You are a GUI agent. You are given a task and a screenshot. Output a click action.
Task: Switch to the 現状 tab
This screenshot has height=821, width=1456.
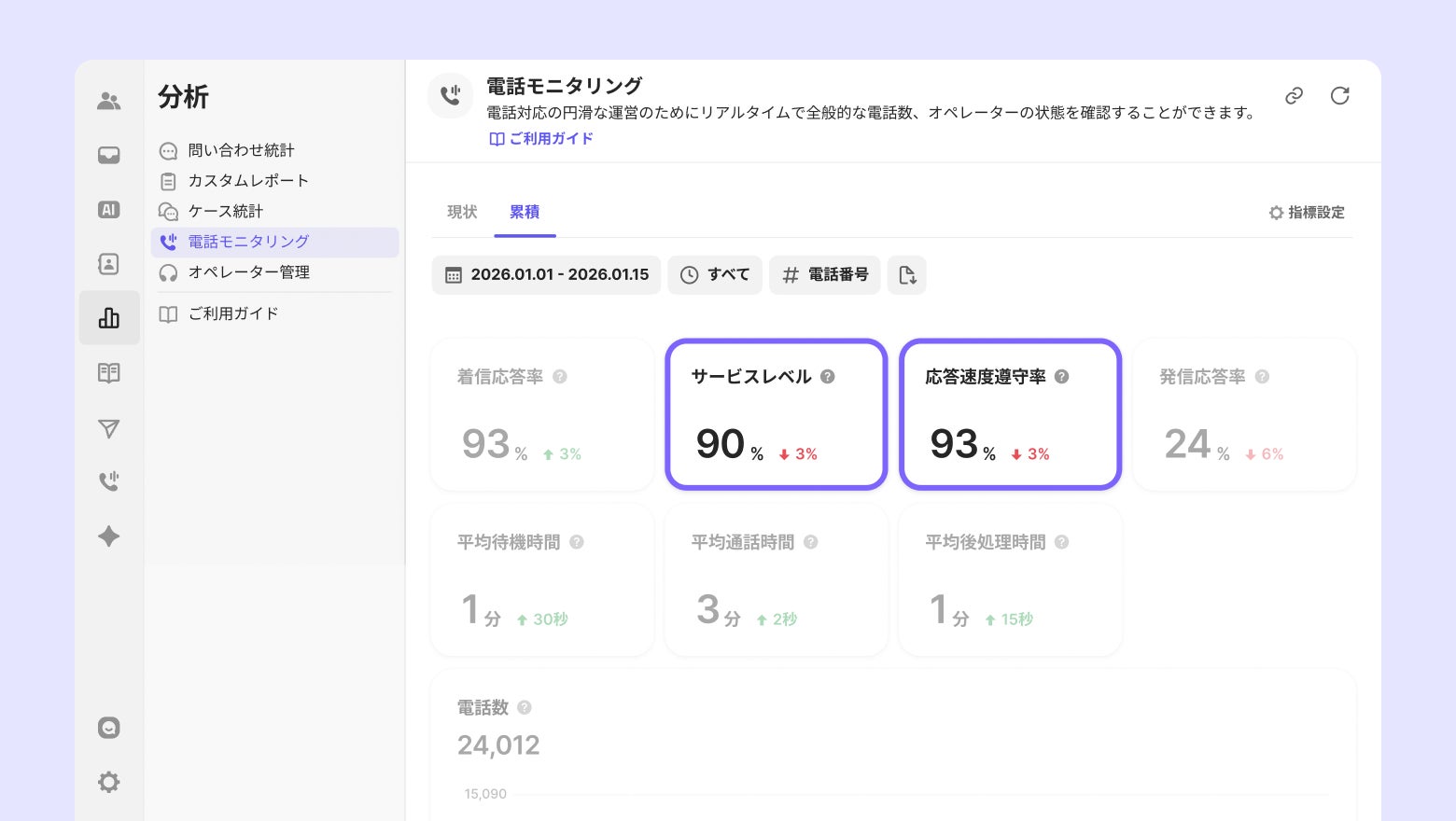(x=462, y=213)
